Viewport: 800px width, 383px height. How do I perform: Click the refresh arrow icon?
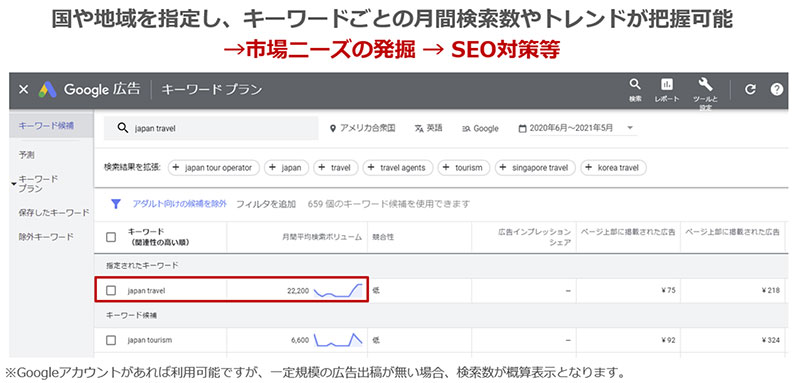coord(749,90)
